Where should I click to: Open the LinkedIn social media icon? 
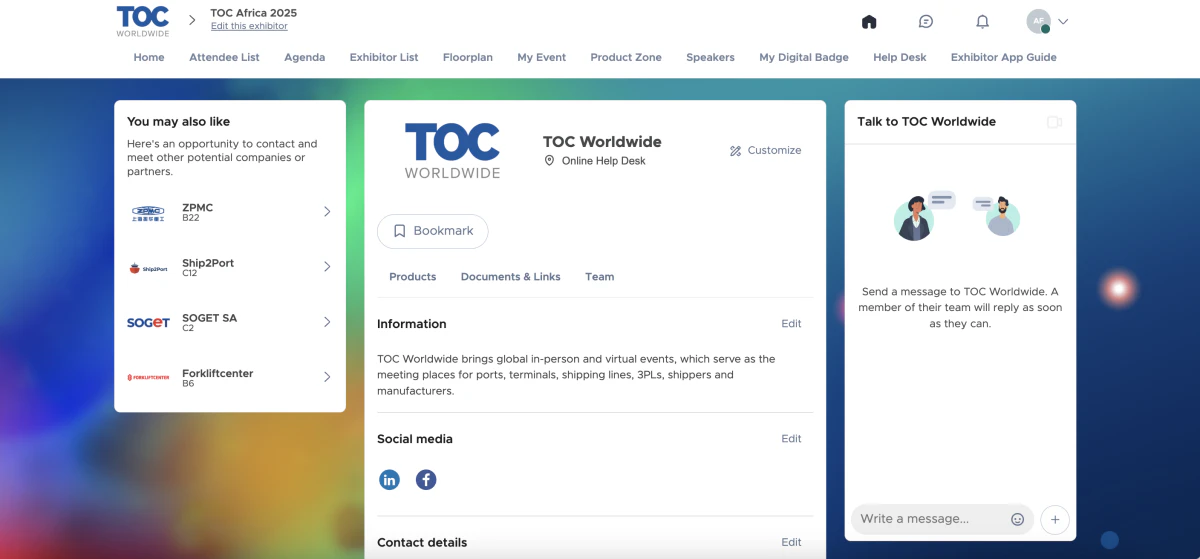389,480
